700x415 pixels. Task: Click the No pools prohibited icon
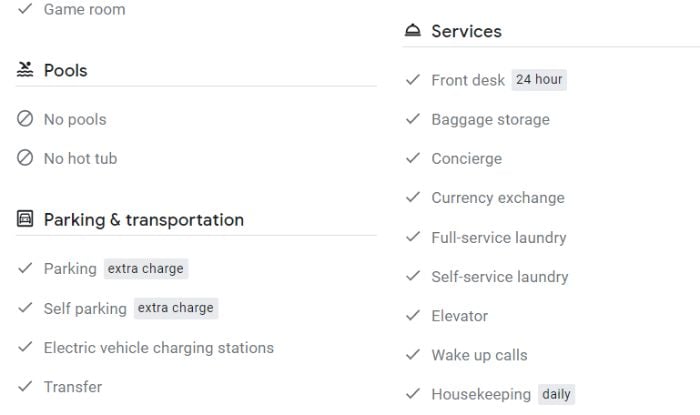point(25,119)
